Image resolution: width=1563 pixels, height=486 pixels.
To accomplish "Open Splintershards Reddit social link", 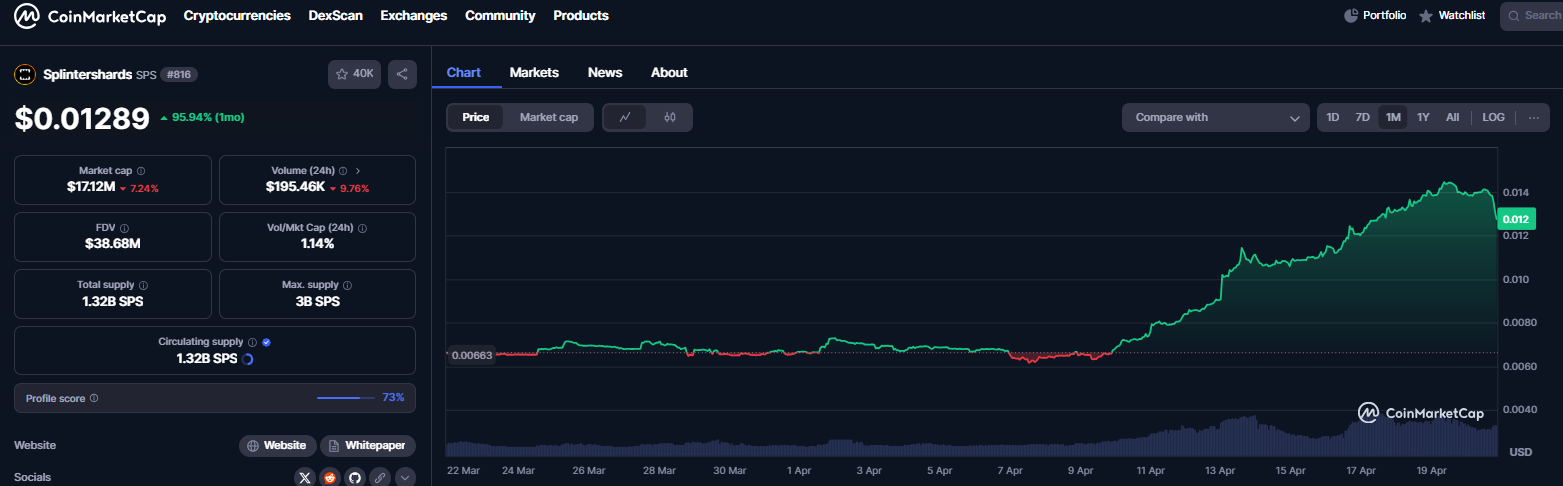I will click(330, 478).
